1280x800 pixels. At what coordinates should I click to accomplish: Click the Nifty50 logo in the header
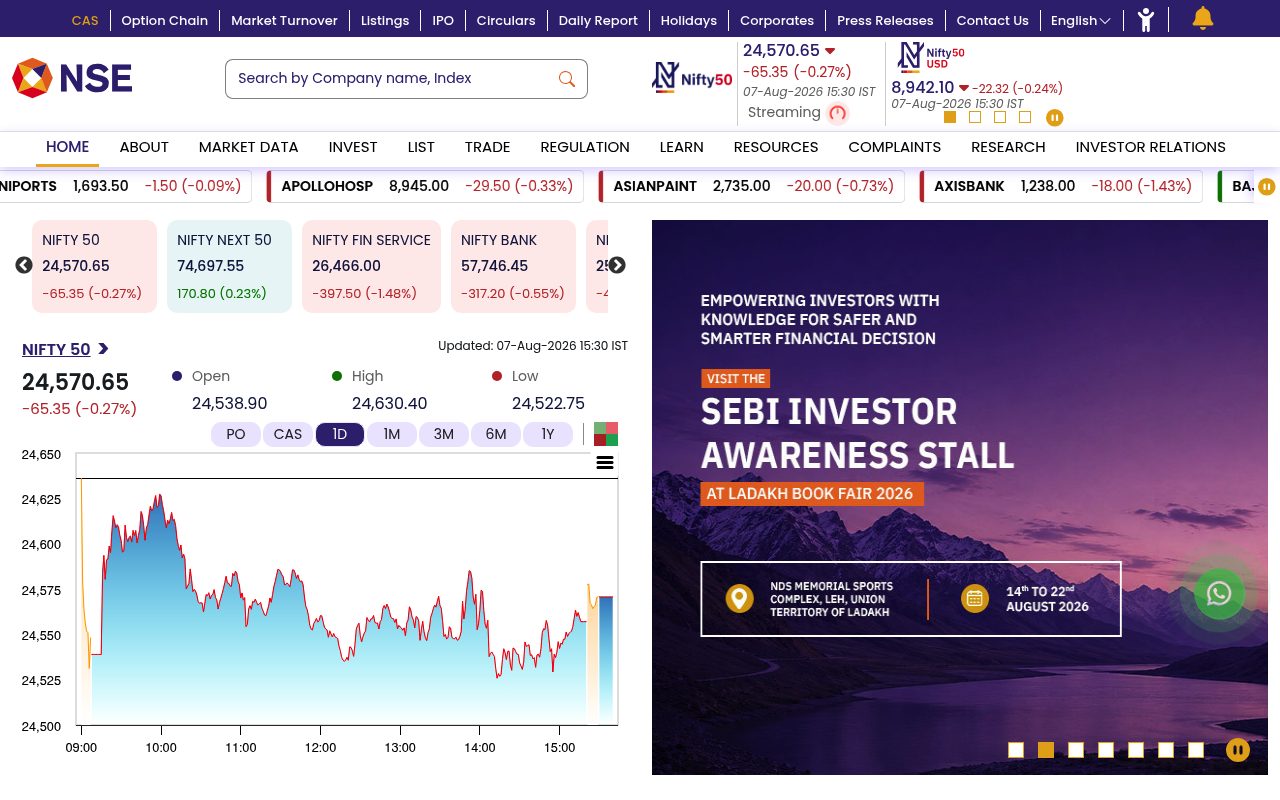(692, 78)
